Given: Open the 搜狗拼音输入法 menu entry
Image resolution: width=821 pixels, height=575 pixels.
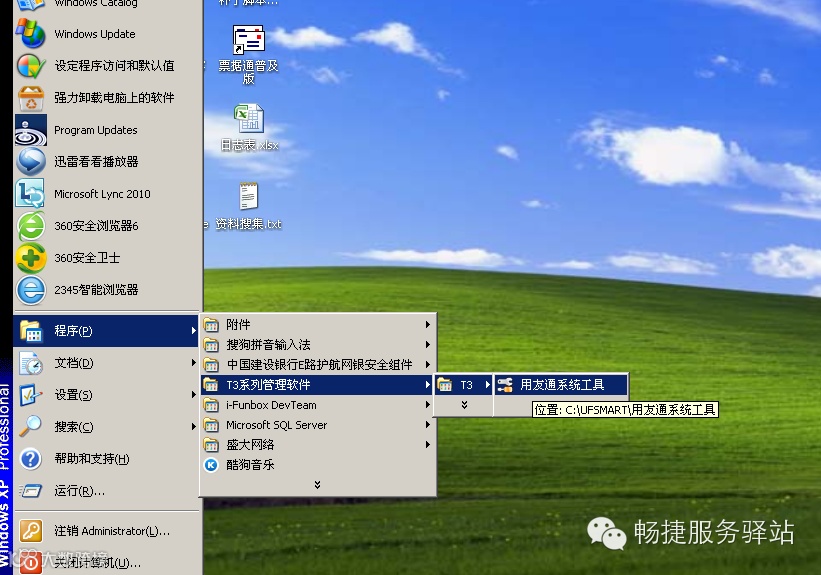Looking at the screenshot, I should [318, 345].
